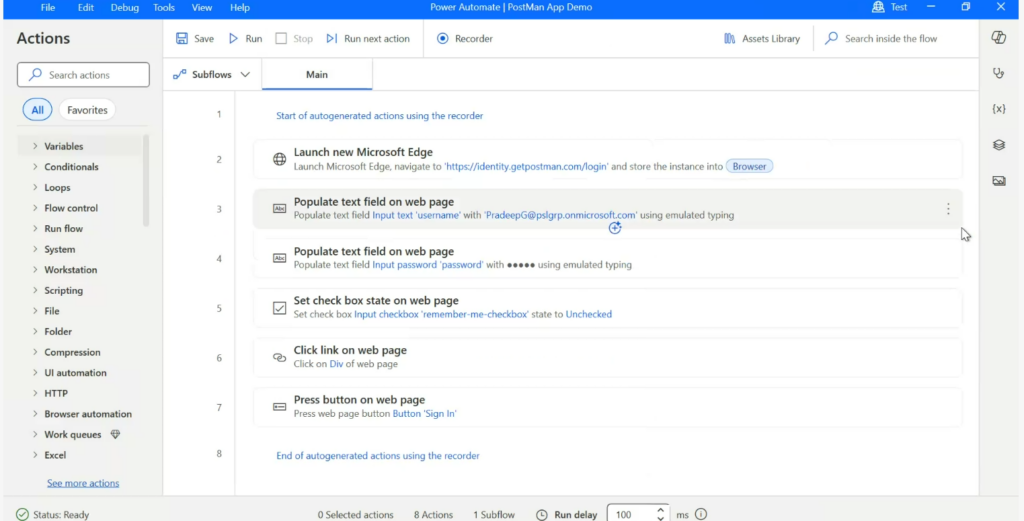This screenshot has width=1024, height=521.
Task: Click the Actions panel scrollbar
Action: [x=146, y=181]
